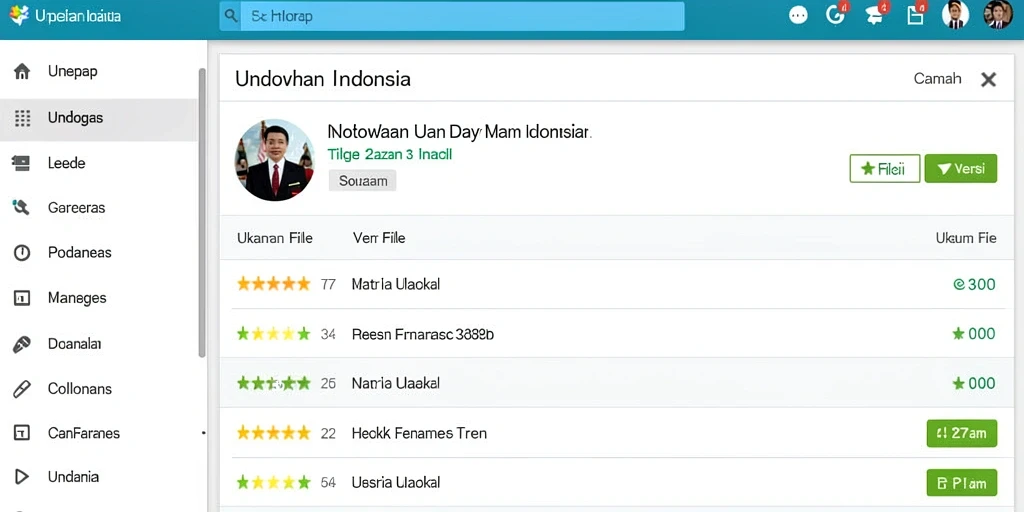Click star rating in the 25 row
This screenshot has width=1024, height=512.
273,383
